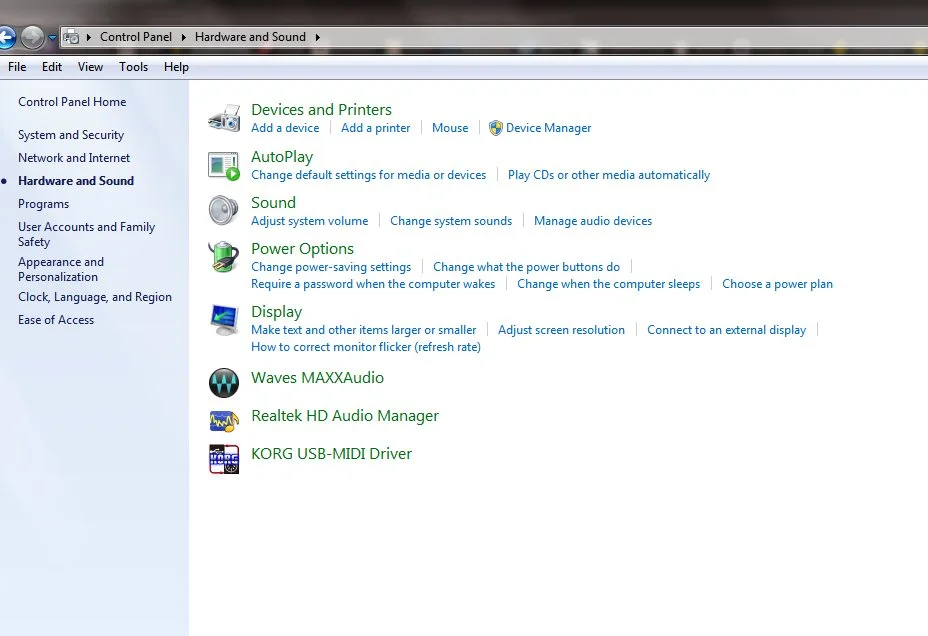Image resolution: width=928 pixels, height=636 pixels.
Task: Click Add a printer link
Action: [375, 128]
